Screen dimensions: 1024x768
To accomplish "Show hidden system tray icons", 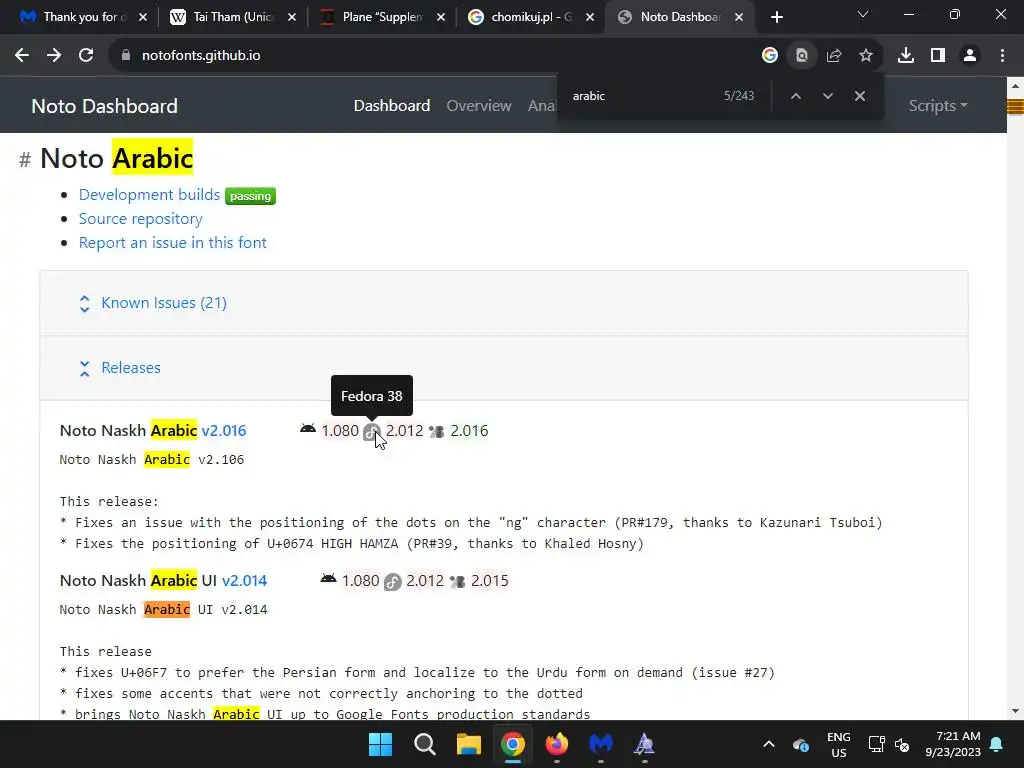I will coord(769,744).
